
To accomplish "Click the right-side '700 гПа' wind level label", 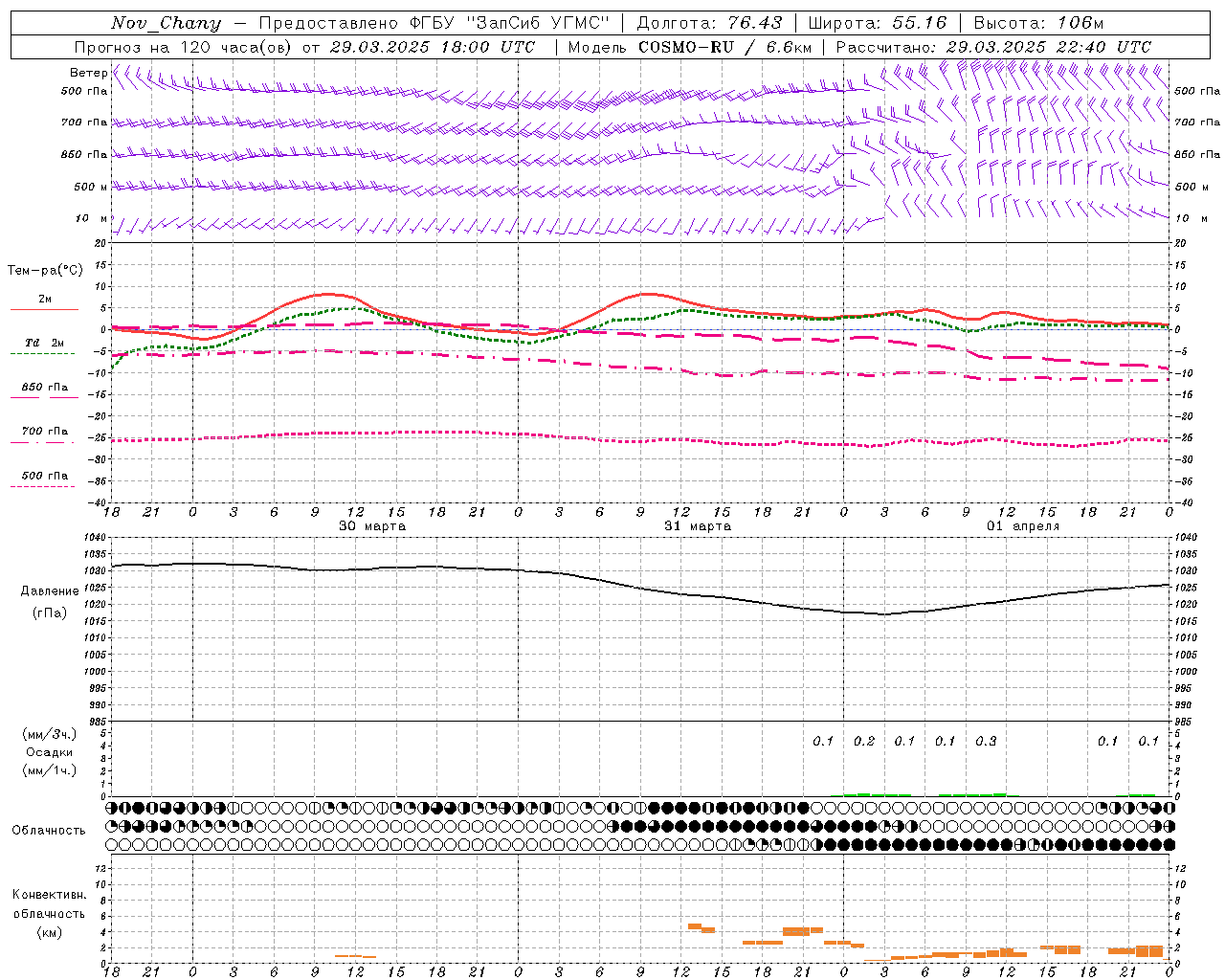I will 1197,122.
